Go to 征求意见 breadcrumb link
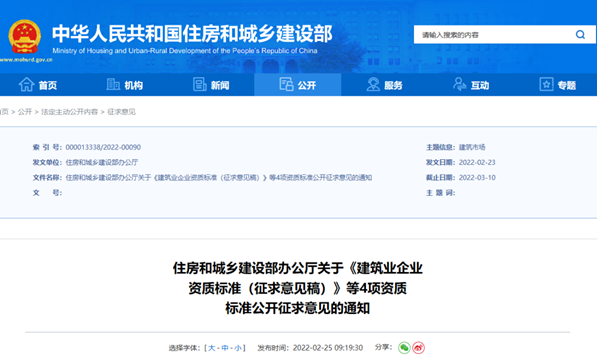Image resolution: width=597 pixels, height=360 pixels. (121, 112)
